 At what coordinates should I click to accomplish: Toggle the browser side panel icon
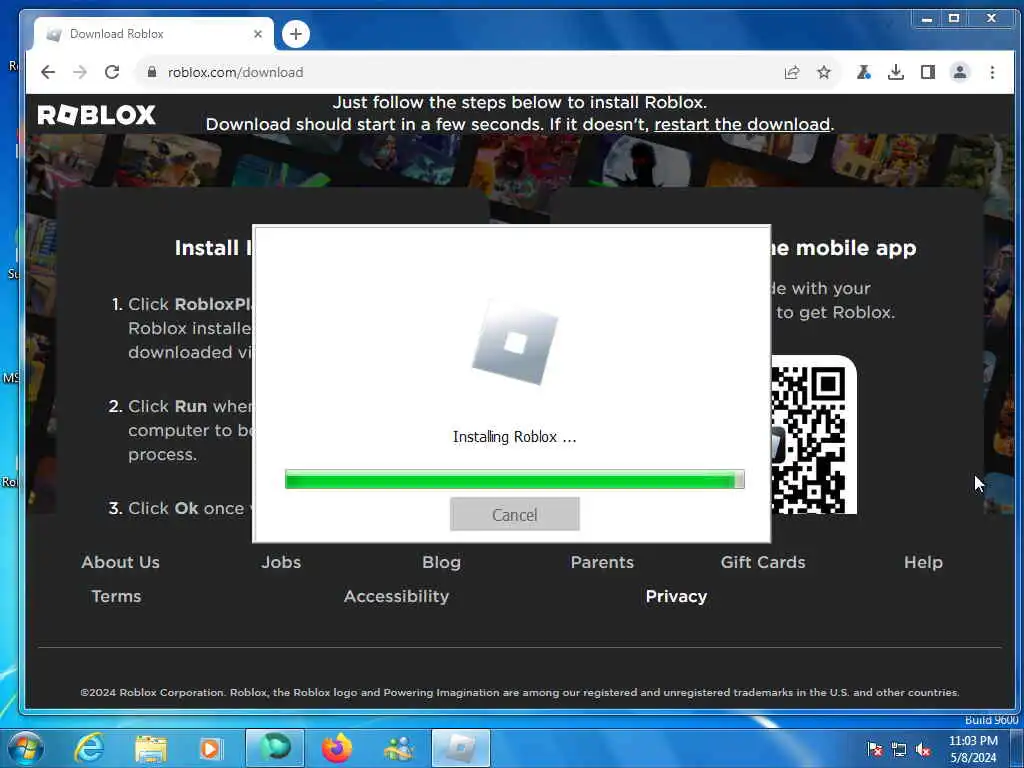click(927, 72)
